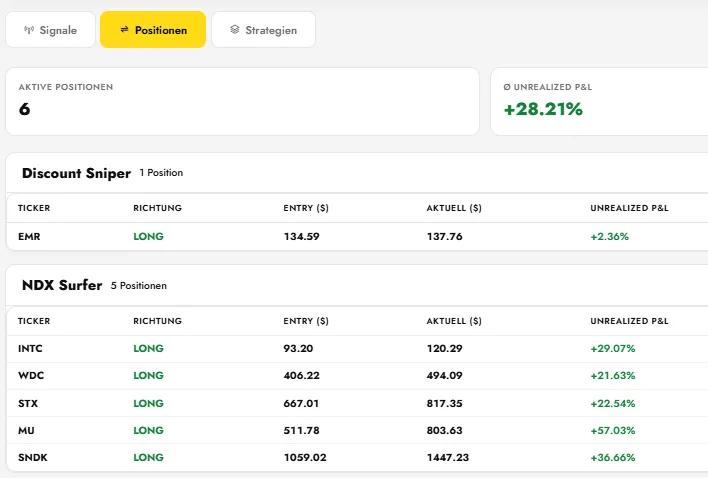Image resolution: width=708 pixels, height=478 pixels.
Task: Click the '5 Positionen' label
Action: 139,286
